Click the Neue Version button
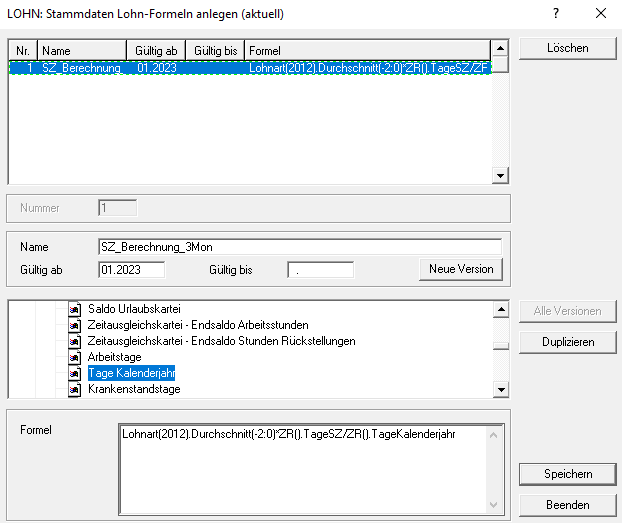The width and height of the screenshot is (622, 523). [x=460, y=269]
